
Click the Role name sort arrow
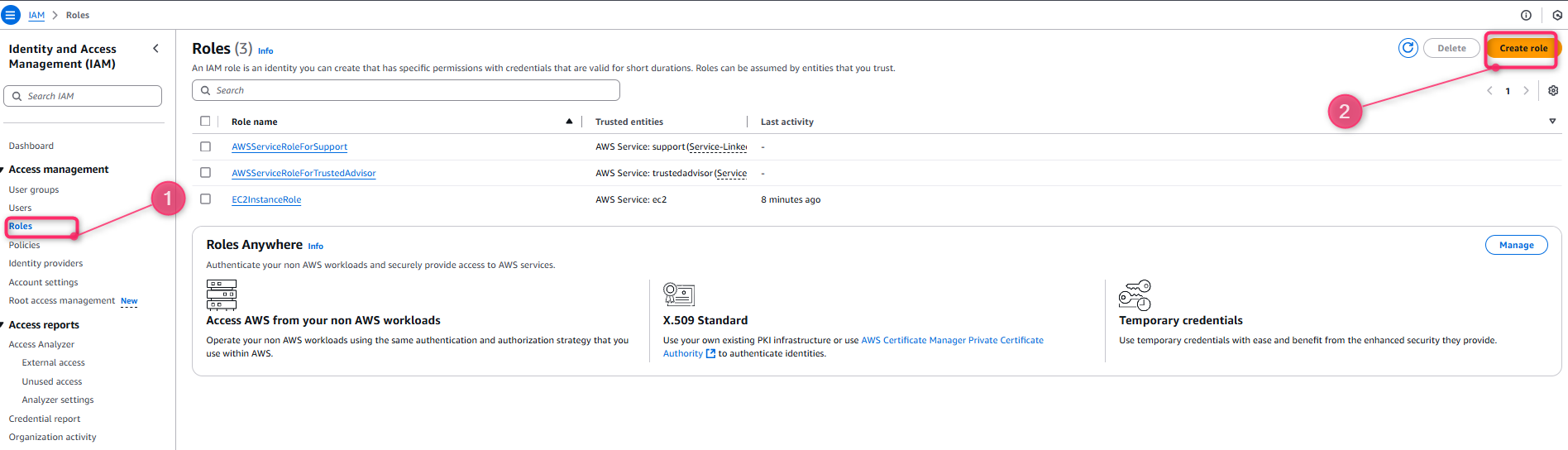pos(569,122)
